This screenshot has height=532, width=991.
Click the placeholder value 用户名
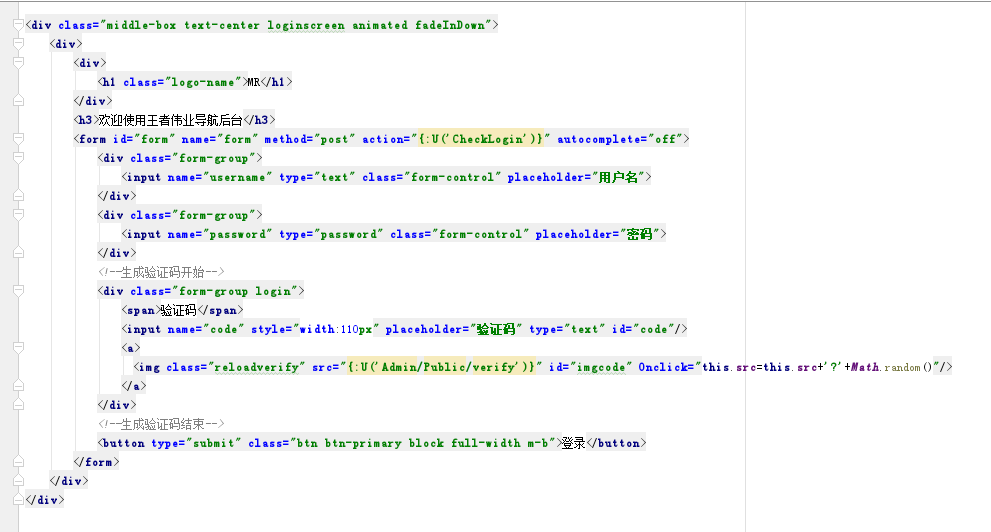coord(619,178)
